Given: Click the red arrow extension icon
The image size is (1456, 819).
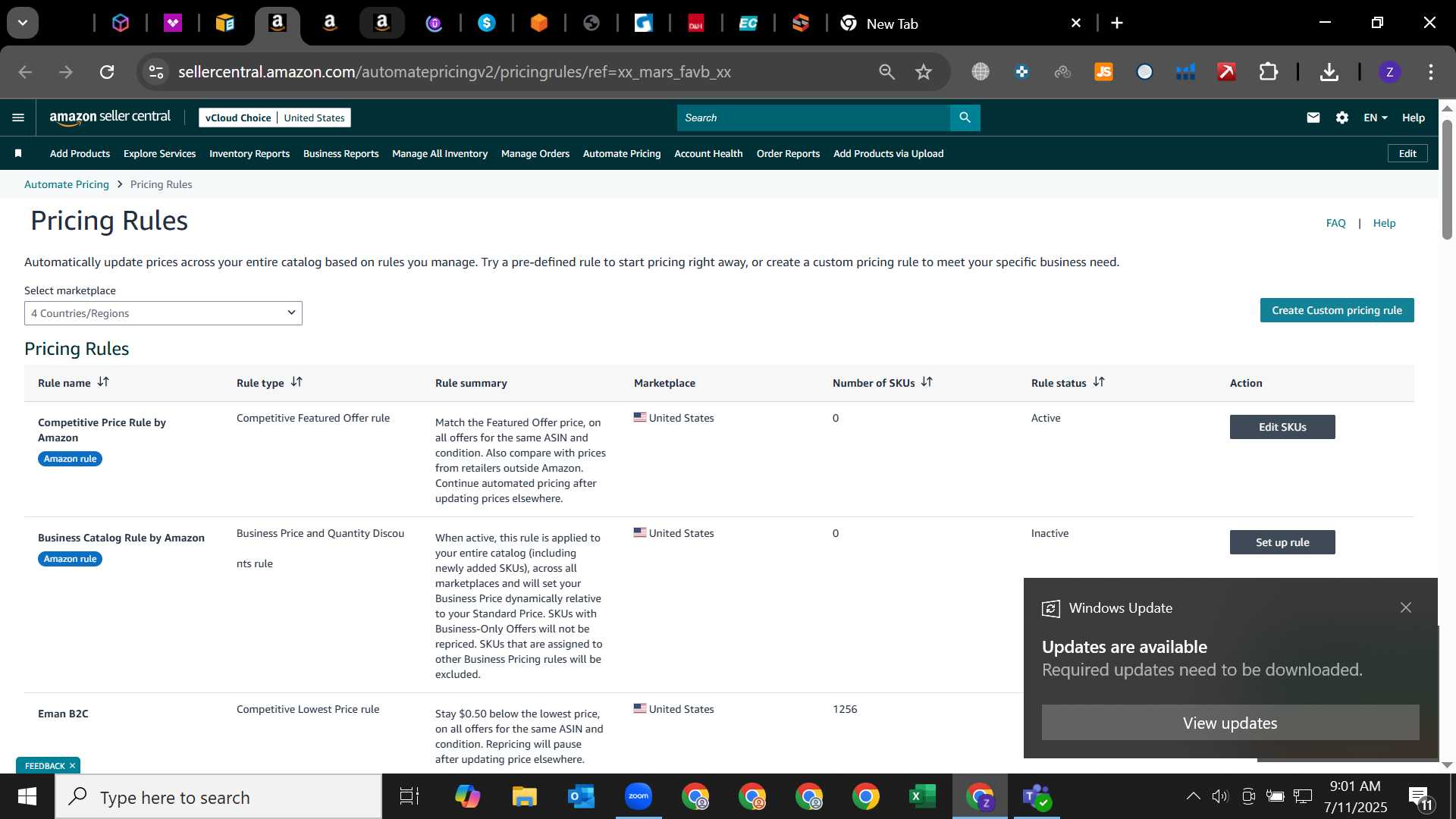Looking at the screenshot, I should (1226, 72).
